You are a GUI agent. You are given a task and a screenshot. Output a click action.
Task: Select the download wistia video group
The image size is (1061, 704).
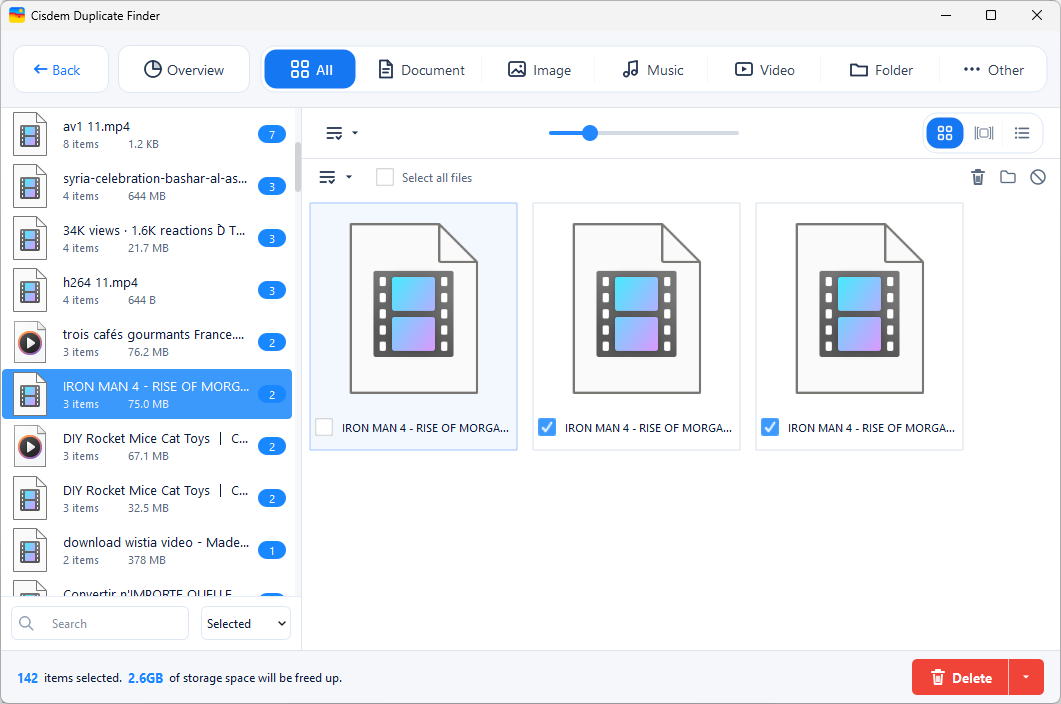(148, 550)
